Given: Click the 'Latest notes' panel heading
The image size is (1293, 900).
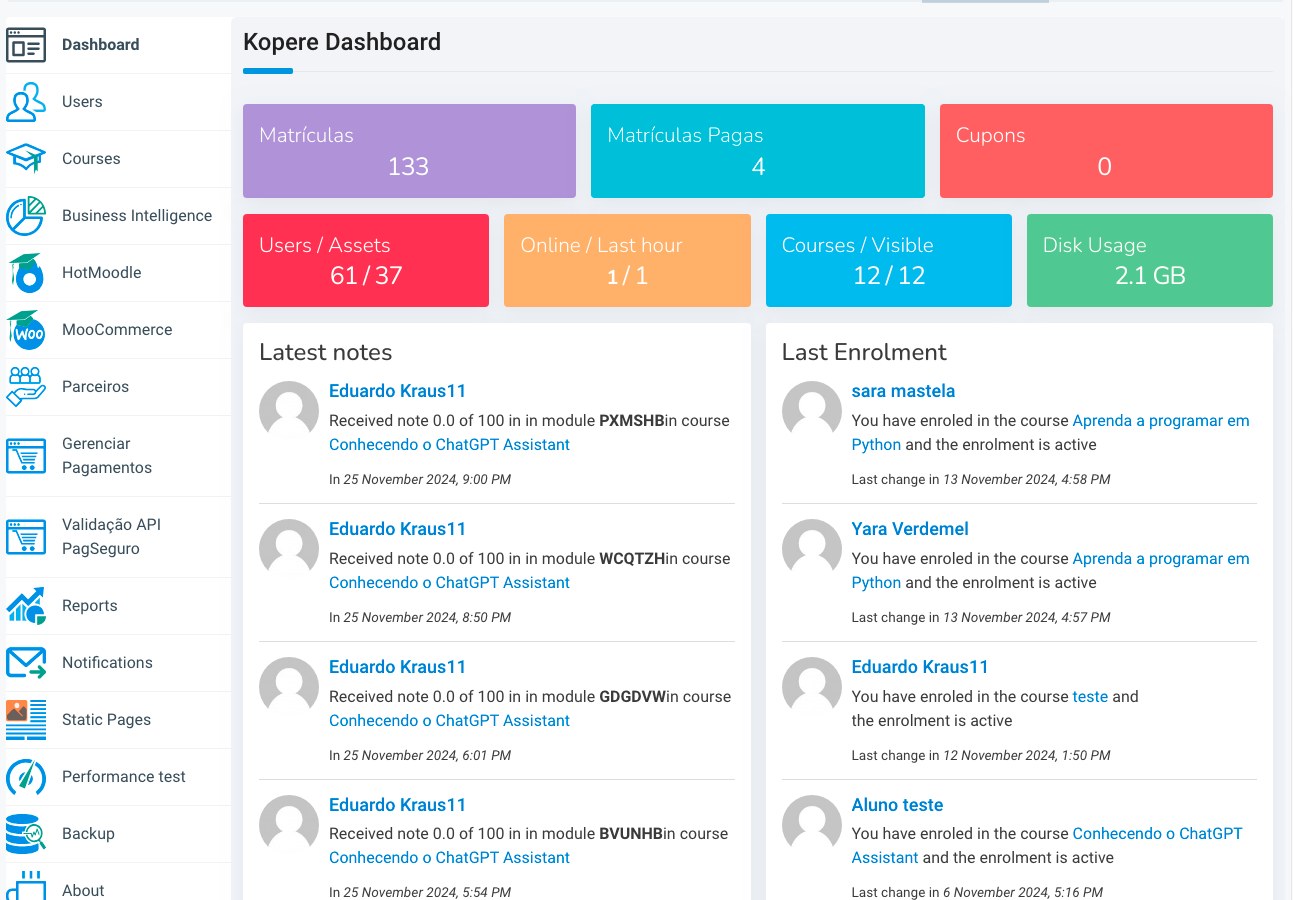Looking at the screenshot, I should click(325, 352).
